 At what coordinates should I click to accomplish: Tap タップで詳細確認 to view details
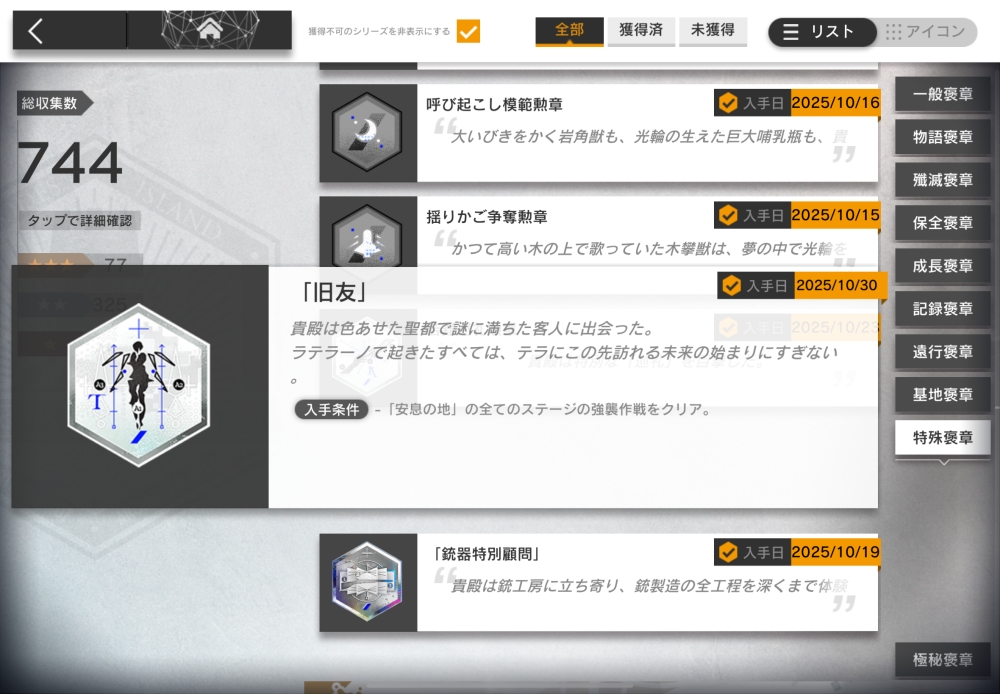tap(80, 221)
